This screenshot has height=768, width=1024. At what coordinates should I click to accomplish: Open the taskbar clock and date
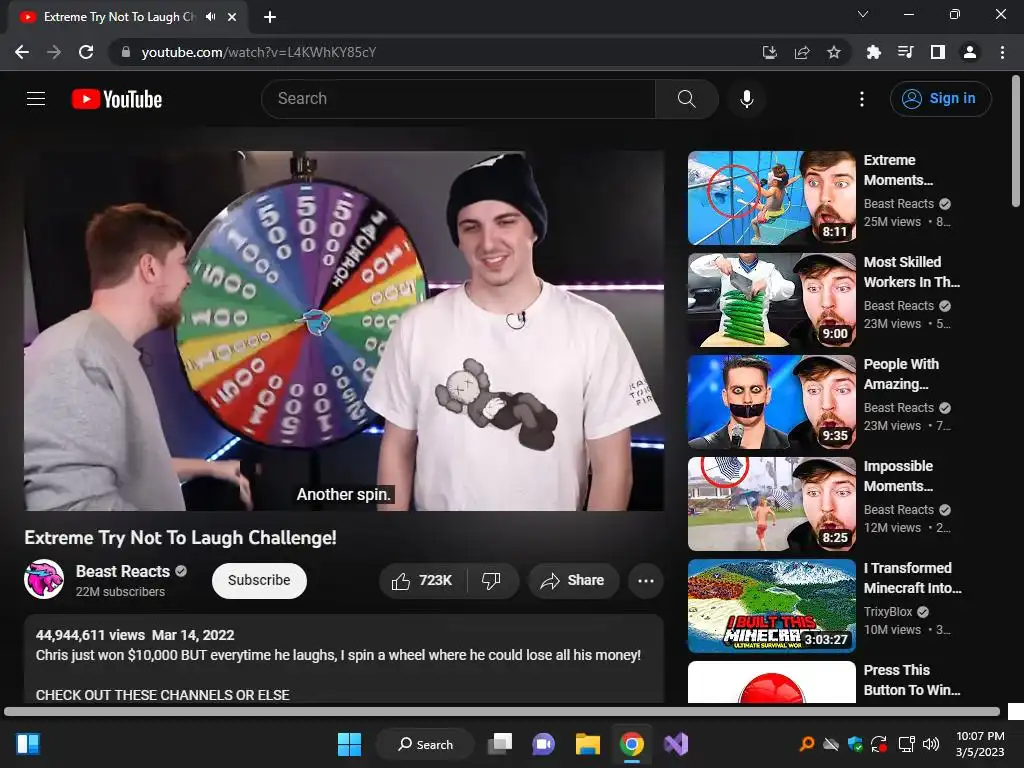coord(980,744)
